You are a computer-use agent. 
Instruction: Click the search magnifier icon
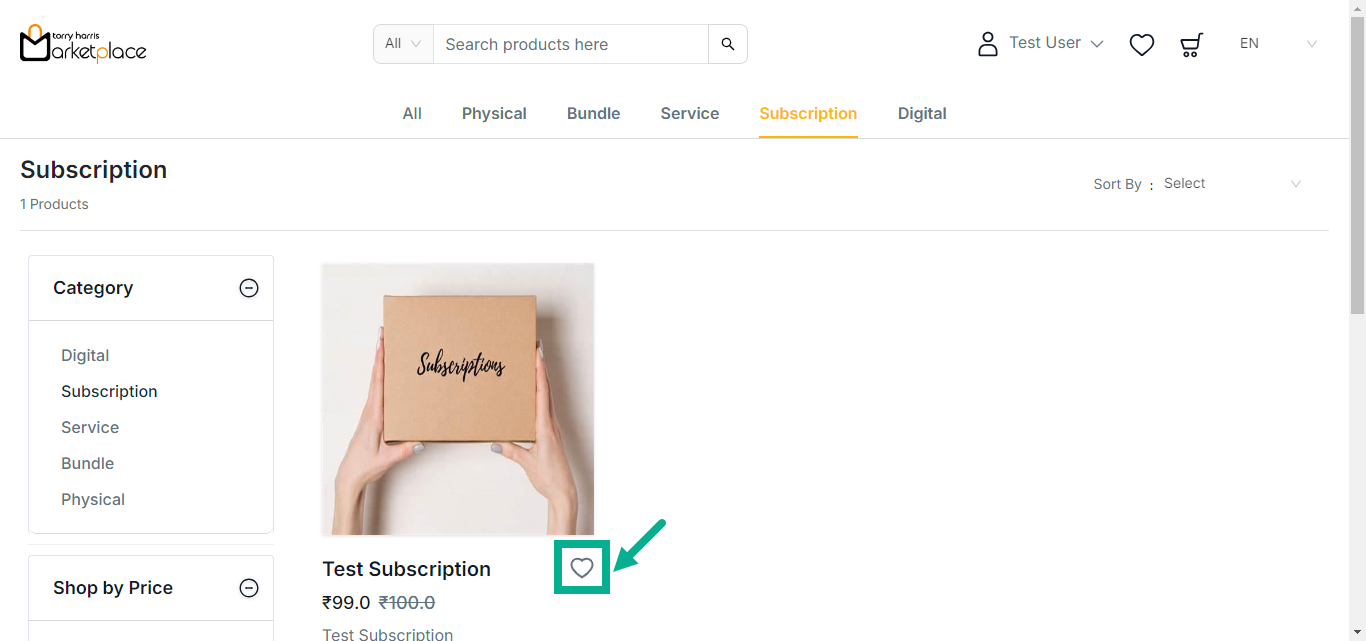tap(728, 44)
